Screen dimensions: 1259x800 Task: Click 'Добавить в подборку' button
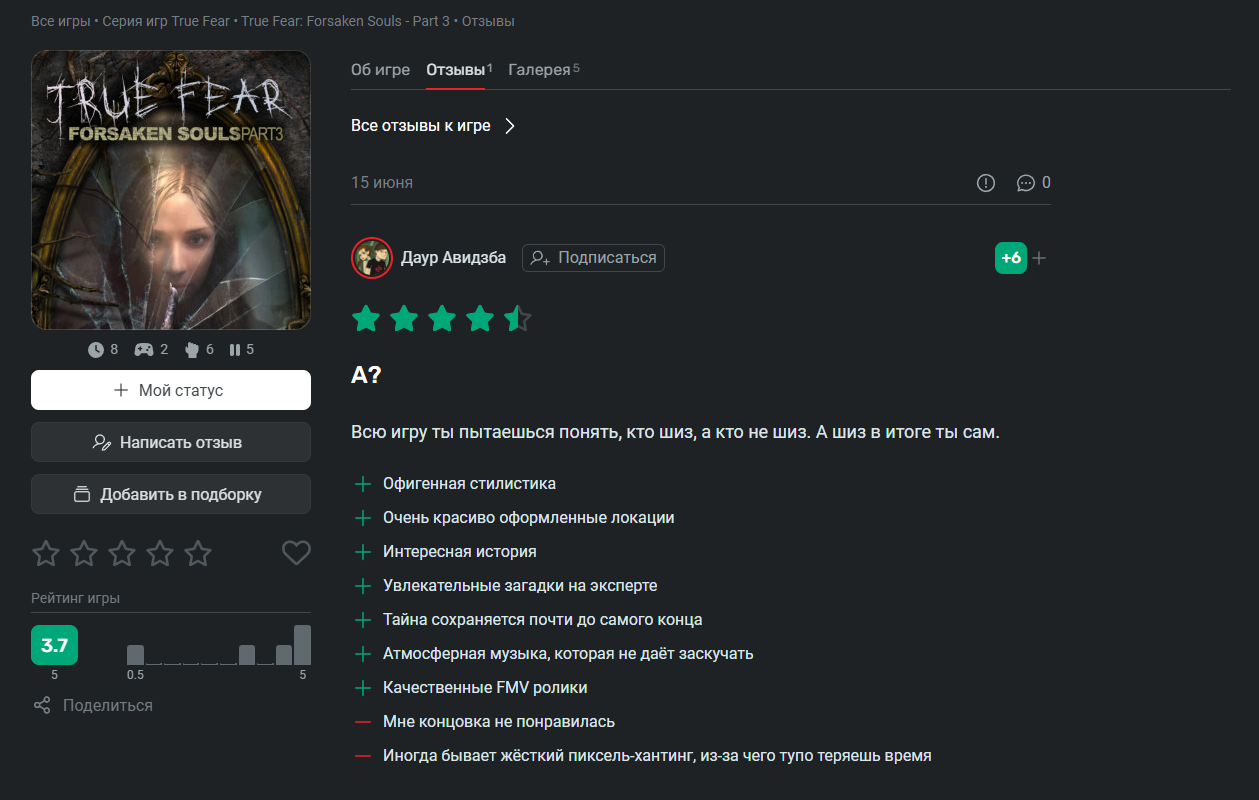click(171, 494)
